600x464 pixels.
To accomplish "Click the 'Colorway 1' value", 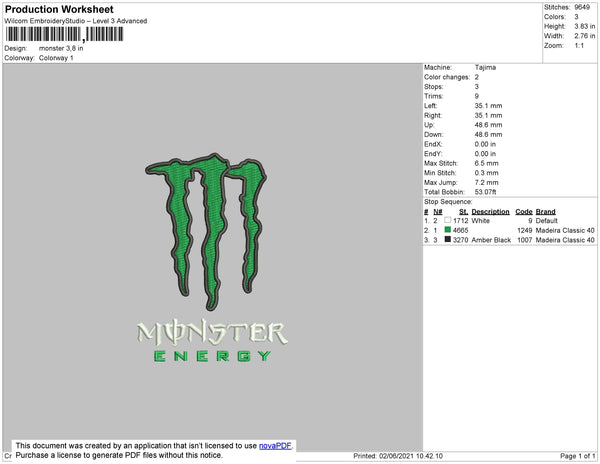I will click(x=56, y=58).
